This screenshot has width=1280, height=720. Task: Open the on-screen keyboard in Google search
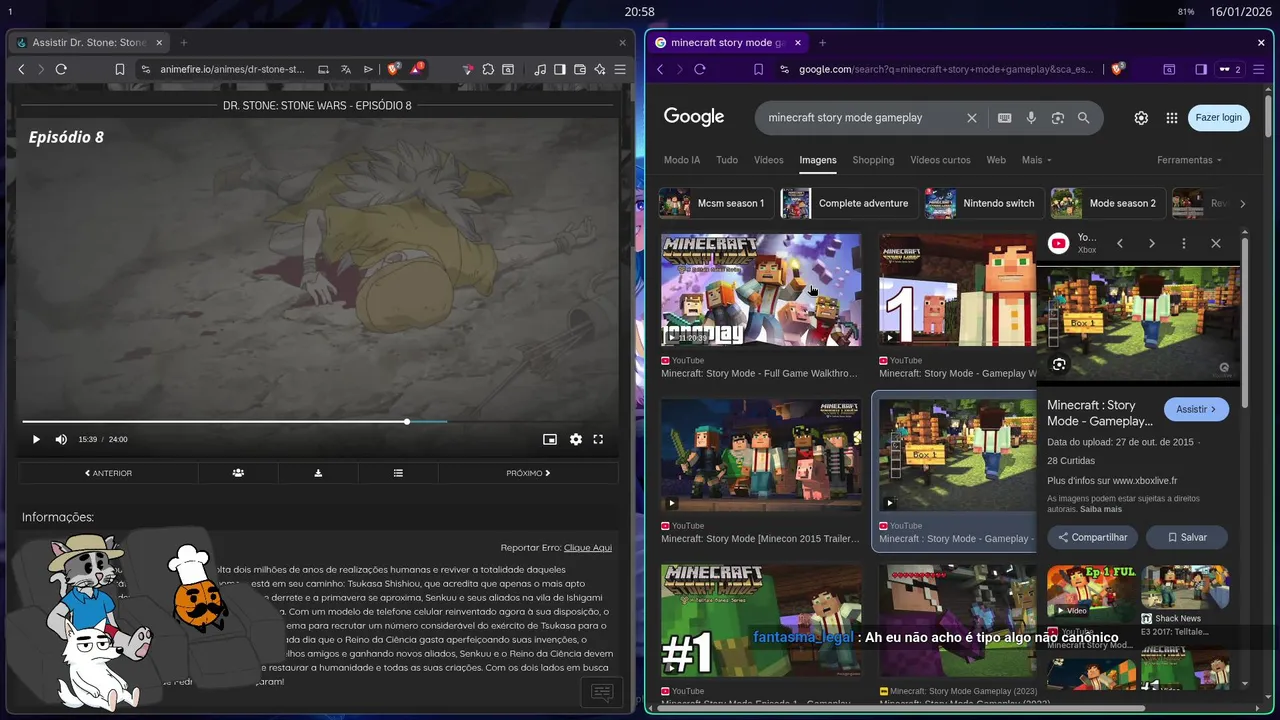(x=1005, y=118)
